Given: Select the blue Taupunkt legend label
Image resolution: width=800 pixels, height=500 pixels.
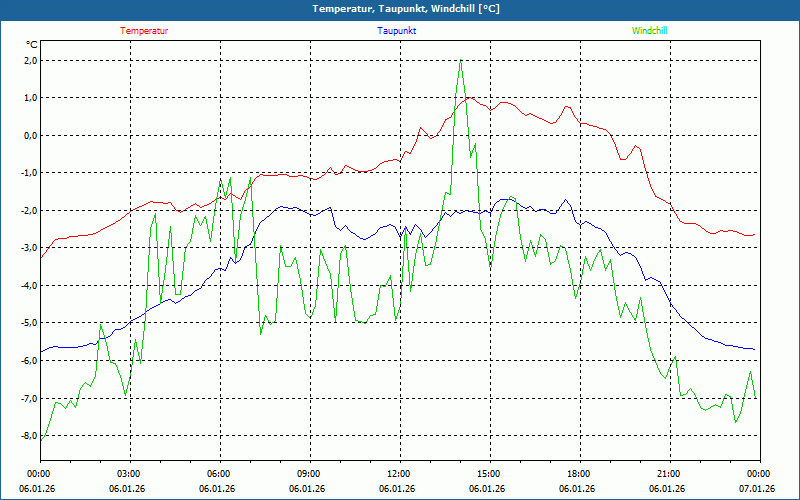Looking at the screenshot, I should [x=397, y=31].
